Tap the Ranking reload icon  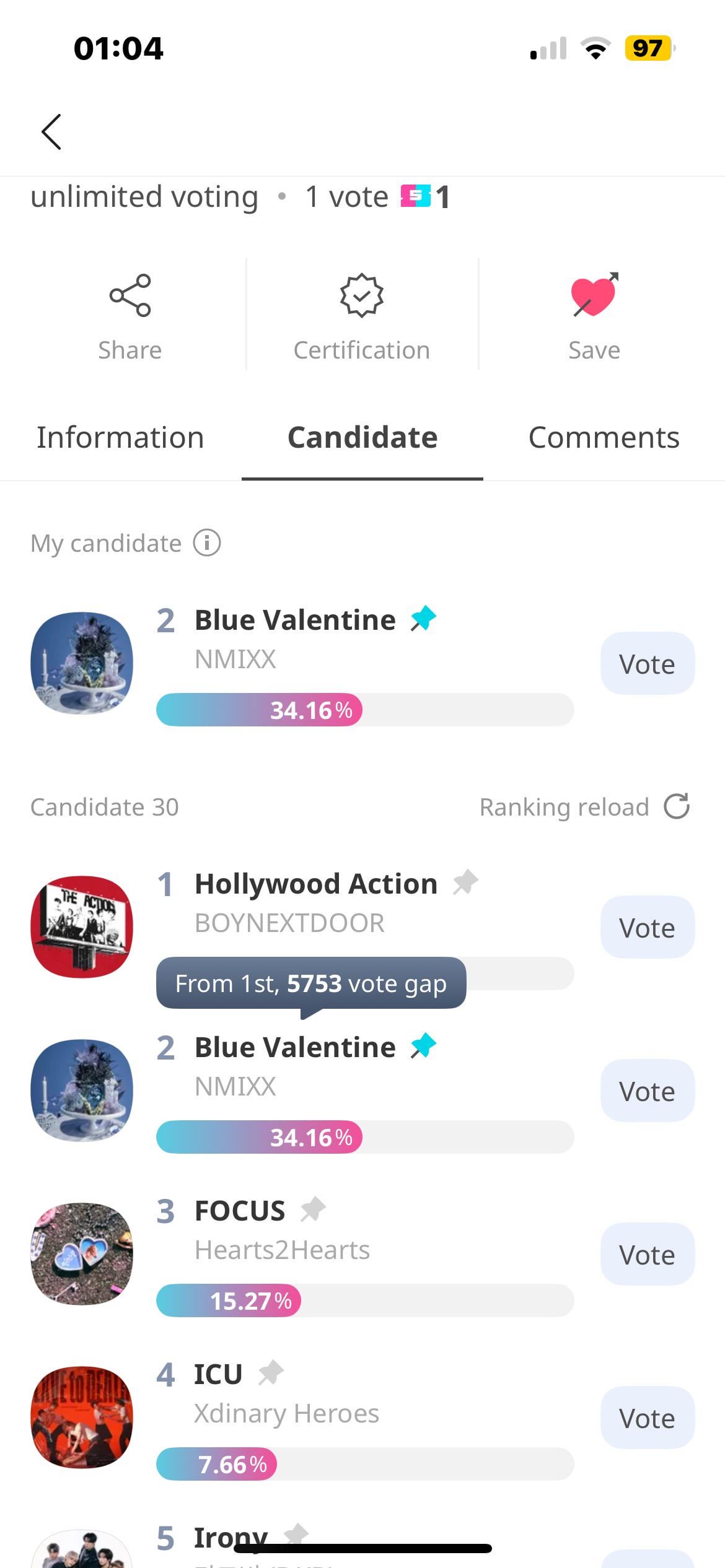pos(677,807)
